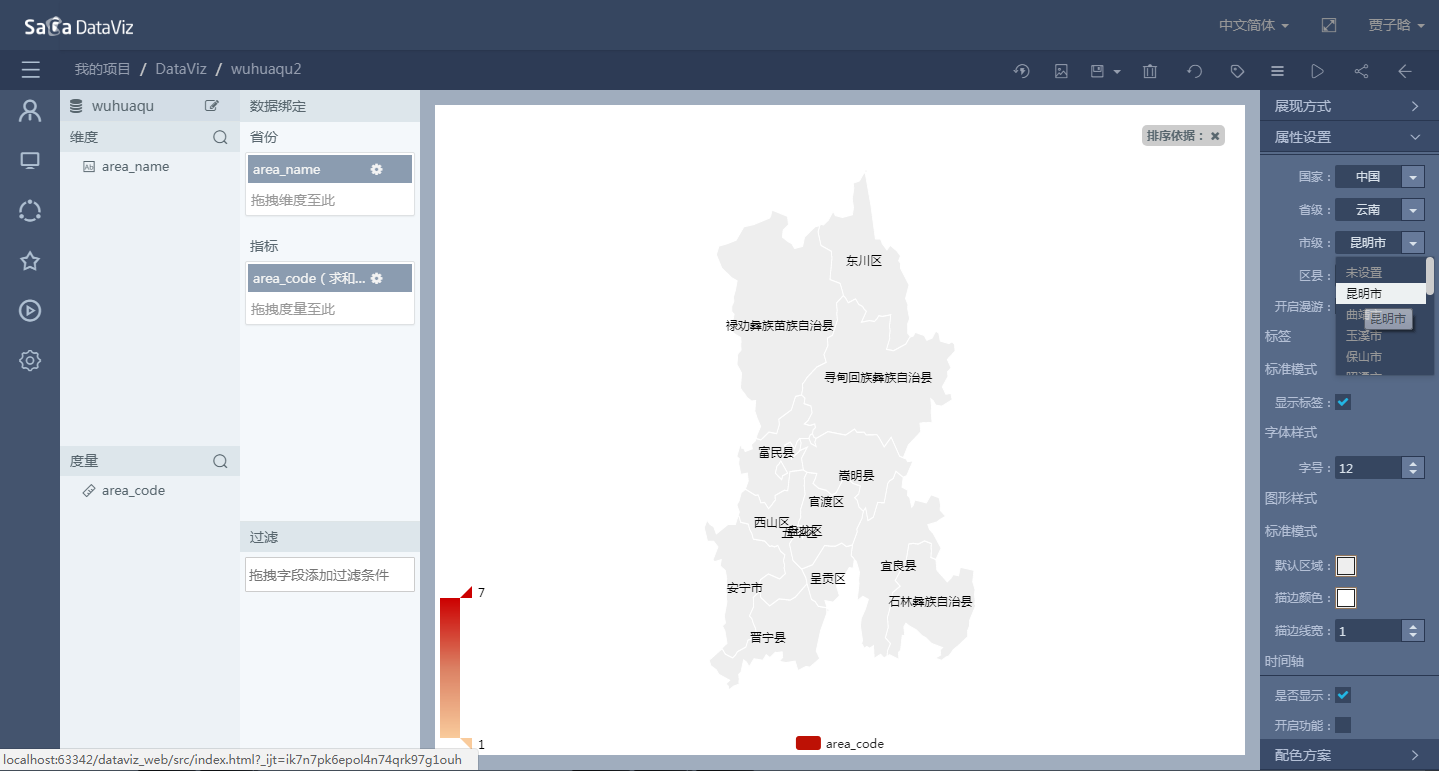Open the 描边颜色 color swatch
The width and height of the screenshot is (1439, 771).
point(1346,598)
